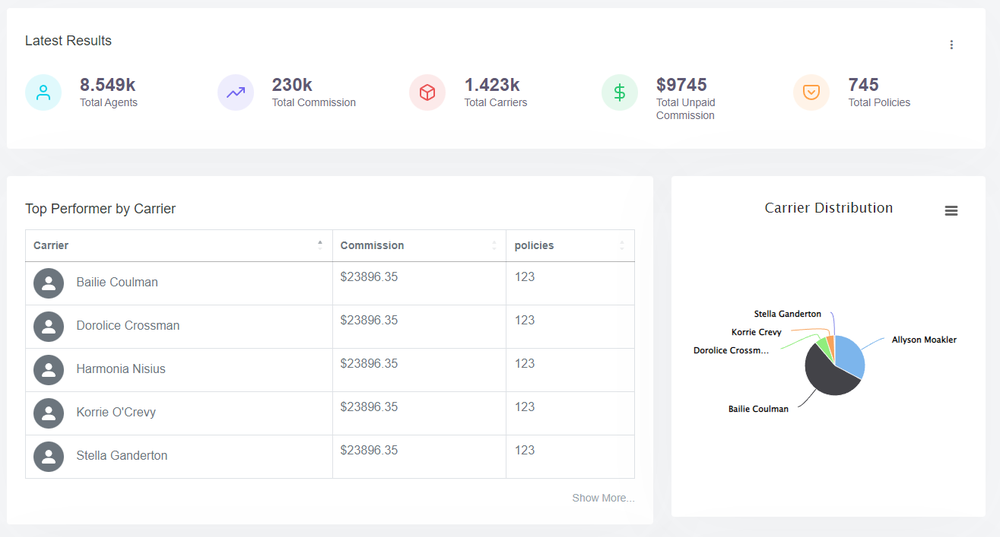Click the Korrie Crevy chart label
The width and height of the screenshot is (1000, 537).
756,332
